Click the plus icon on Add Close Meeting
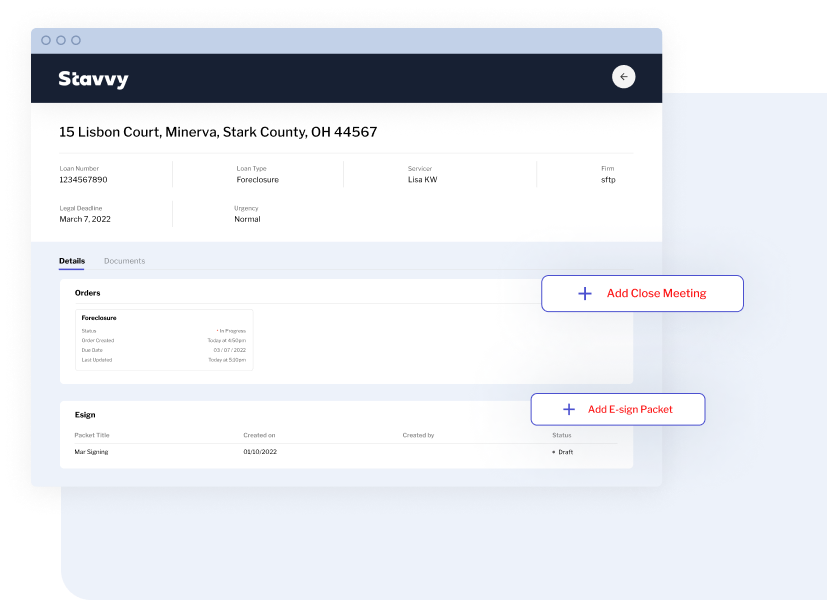Image resolution: width=827 pixels, height=600 pixels. [585, 294]
